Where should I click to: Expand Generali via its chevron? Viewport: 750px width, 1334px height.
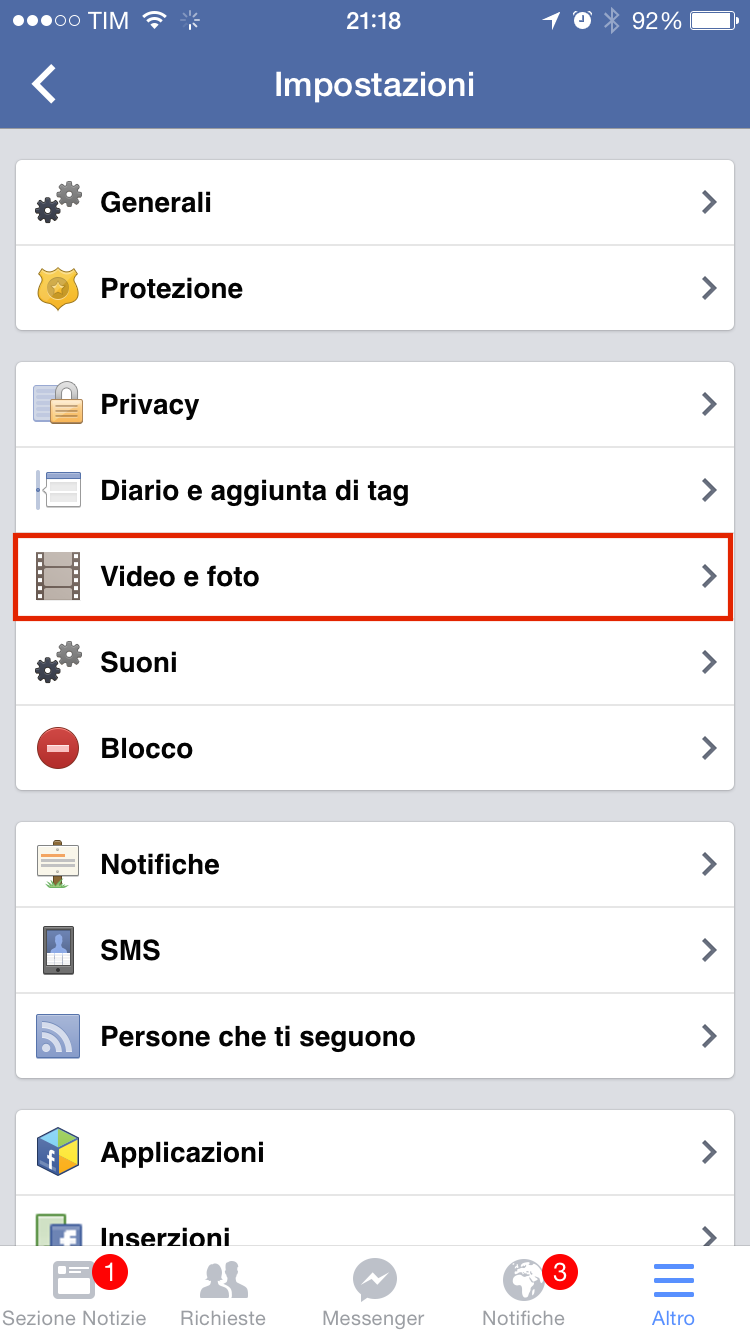709,202
